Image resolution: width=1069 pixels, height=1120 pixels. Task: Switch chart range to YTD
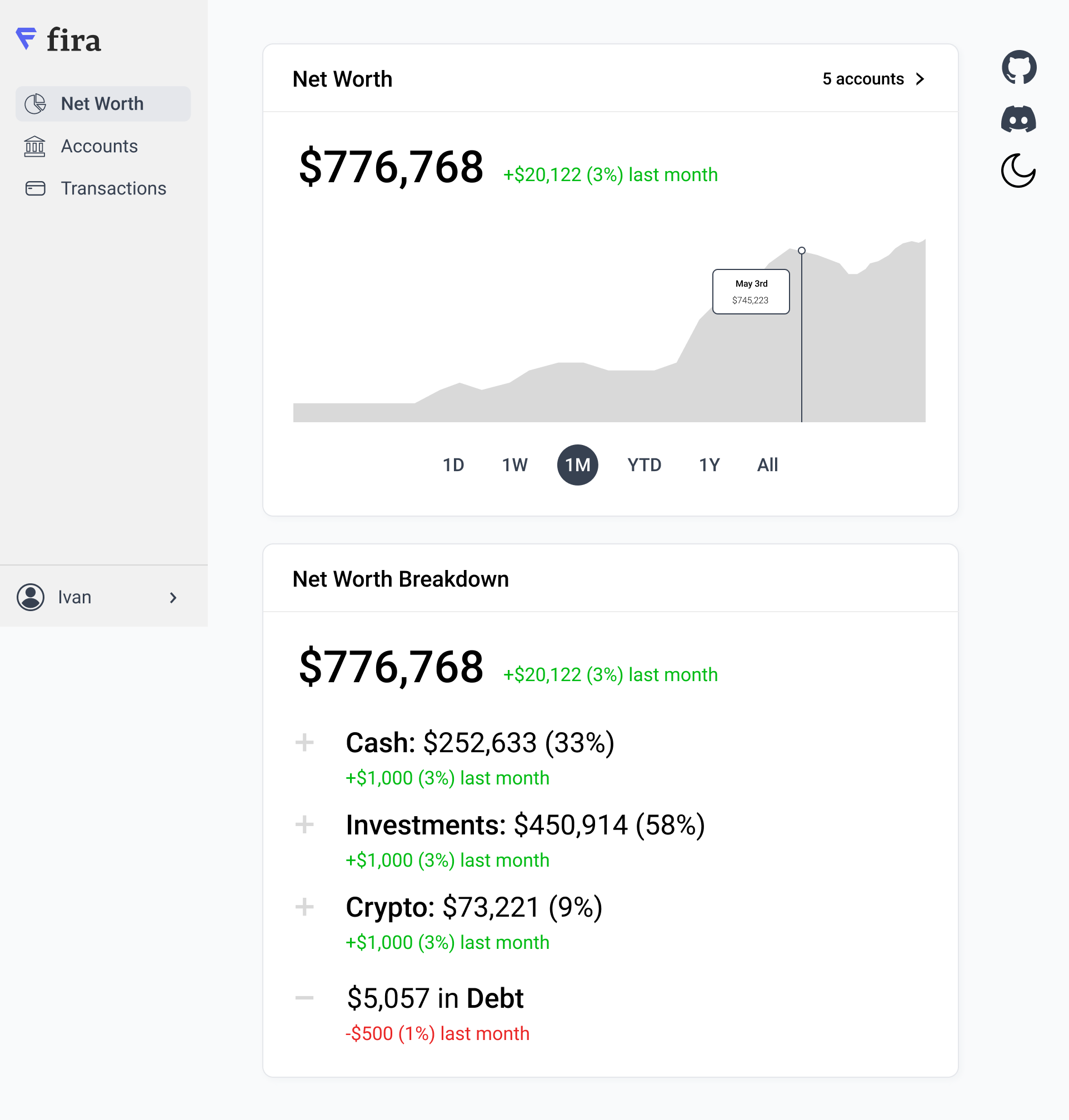pyautogui.click(x=644, y=465)
